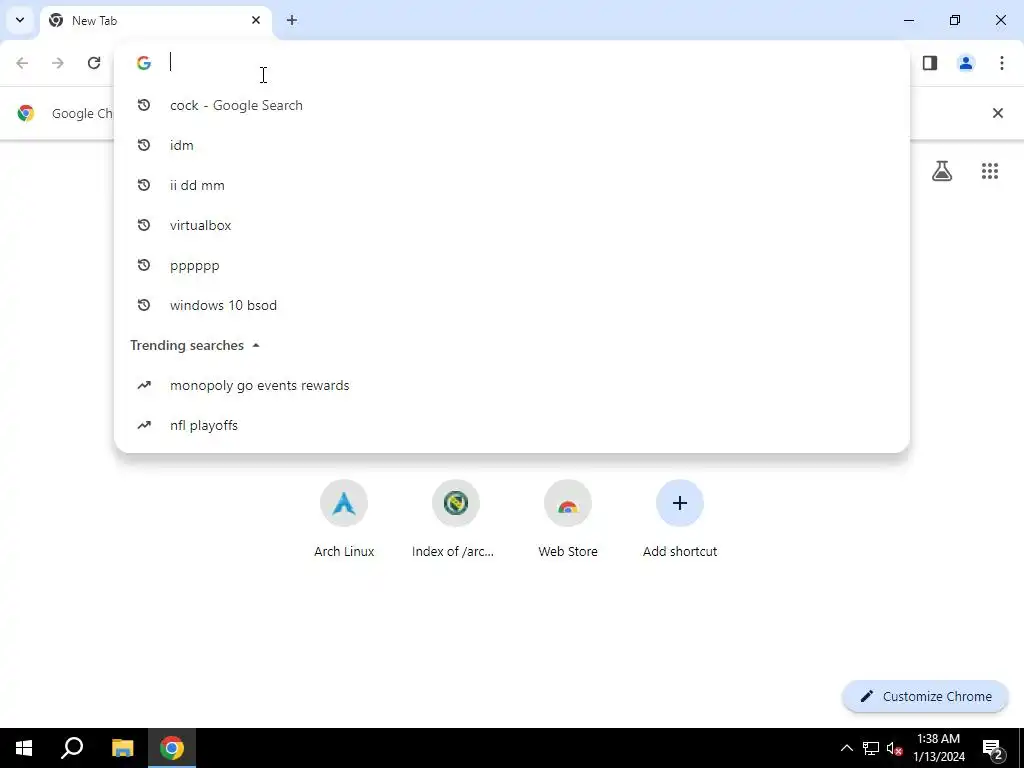Open Windows taskbar search
The image size is (1024, 768).
(x=72, y=748)
